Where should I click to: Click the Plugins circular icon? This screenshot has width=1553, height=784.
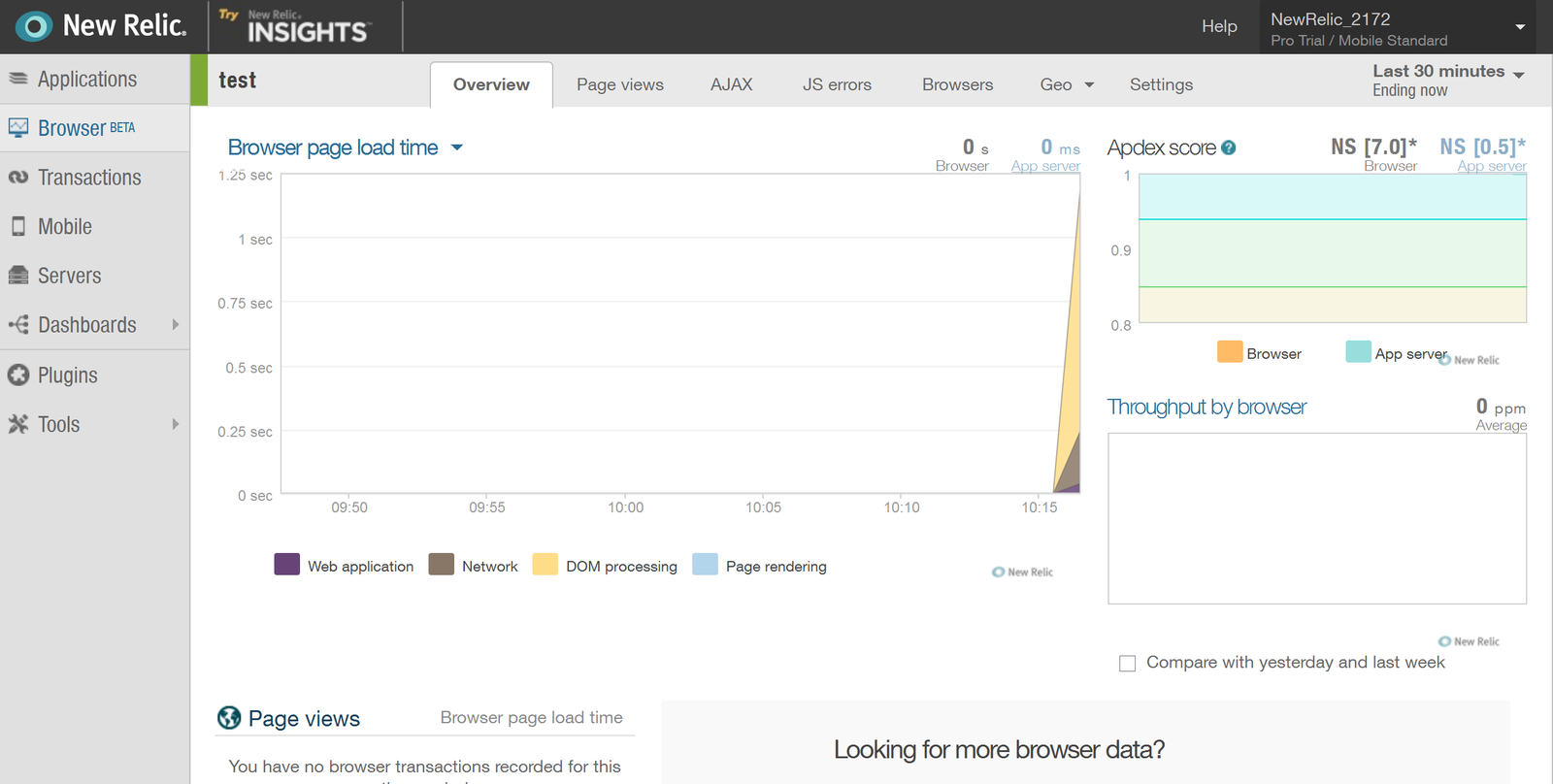point(18,375)
